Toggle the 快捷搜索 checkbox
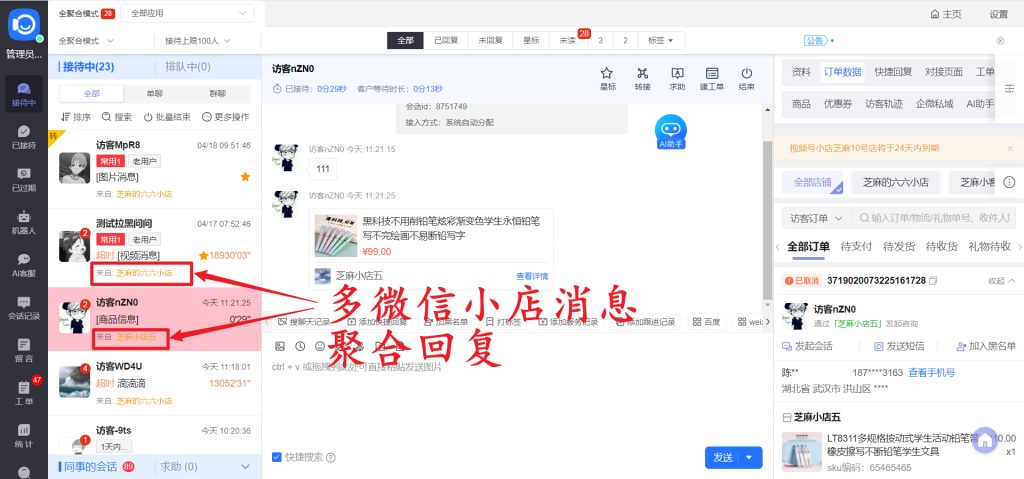The width and height of the screenshot is (1024, 479). (x=277, y=457)
